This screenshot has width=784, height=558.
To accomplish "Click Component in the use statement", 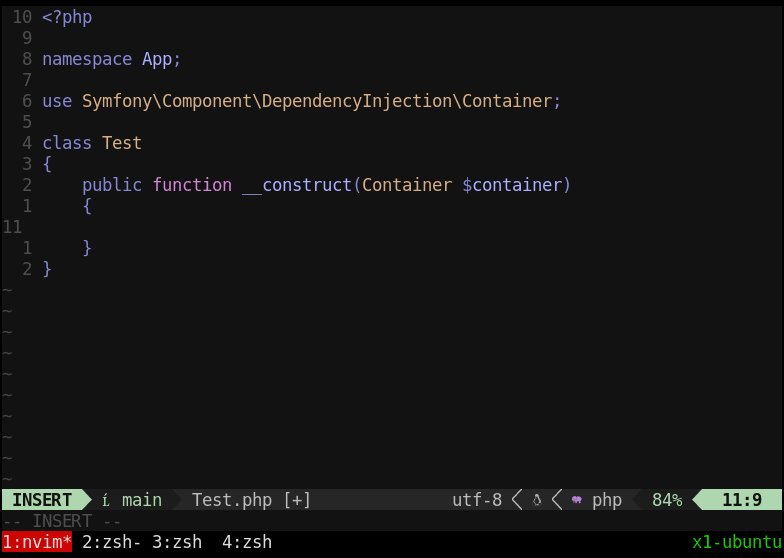I will coord(207,102).
